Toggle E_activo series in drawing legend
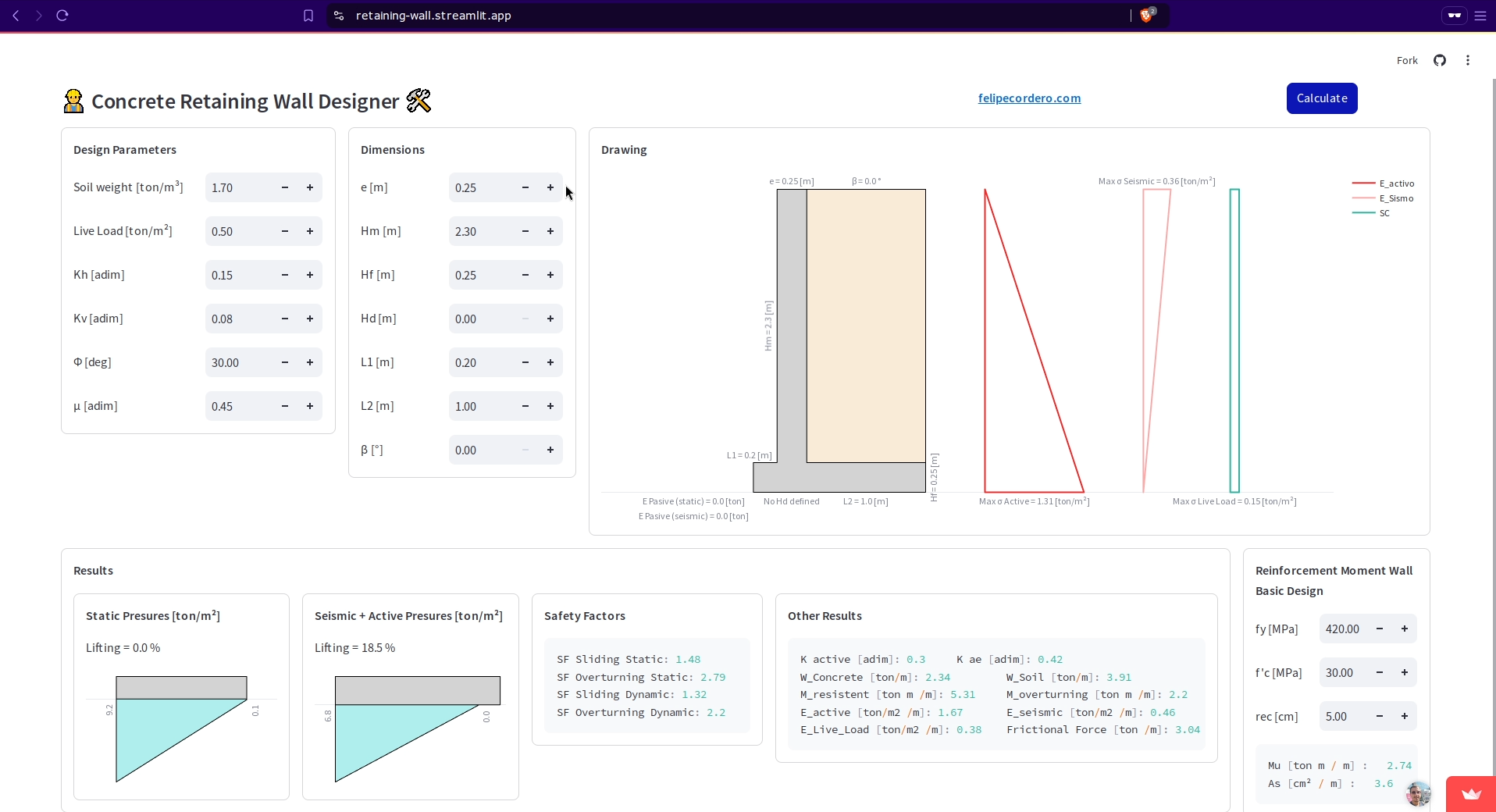This screenshot has width=1496, height=812. (x=1395, y=183)
